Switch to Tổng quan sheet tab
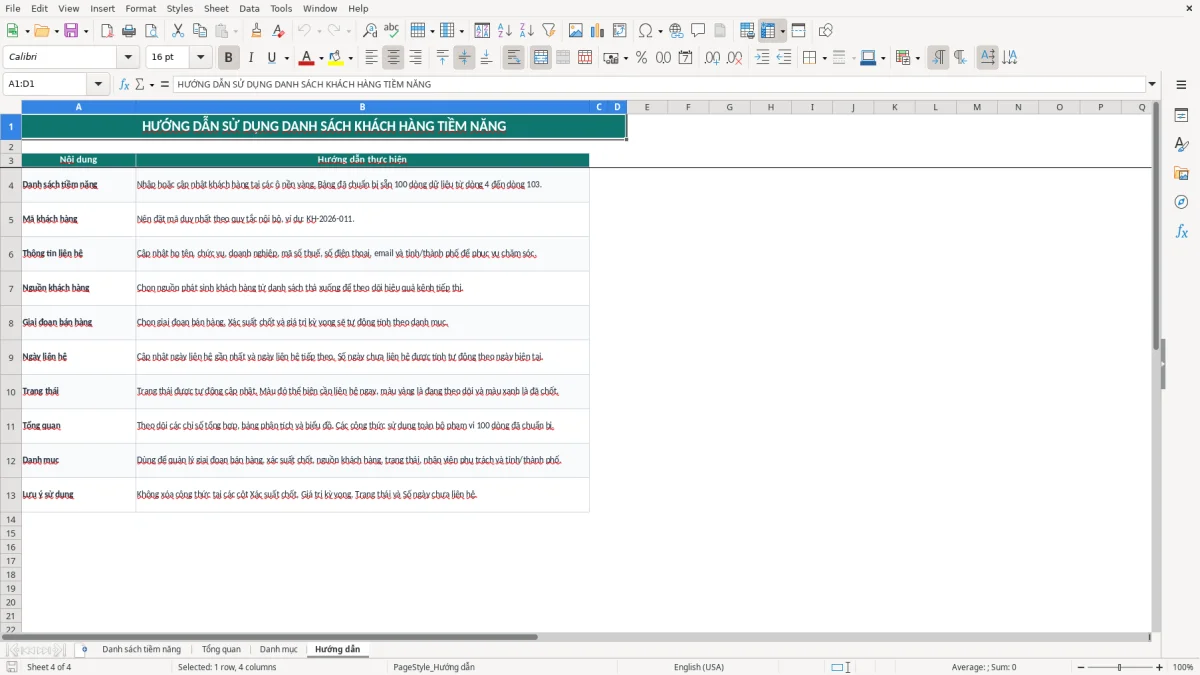This screenshot has width=1200, height=675. [221, 650]
